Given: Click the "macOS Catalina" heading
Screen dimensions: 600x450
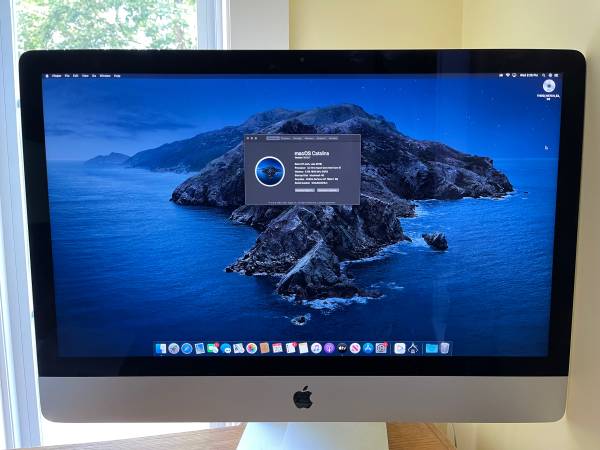Looking at the screenshot, I should click(x=312, y=153).
